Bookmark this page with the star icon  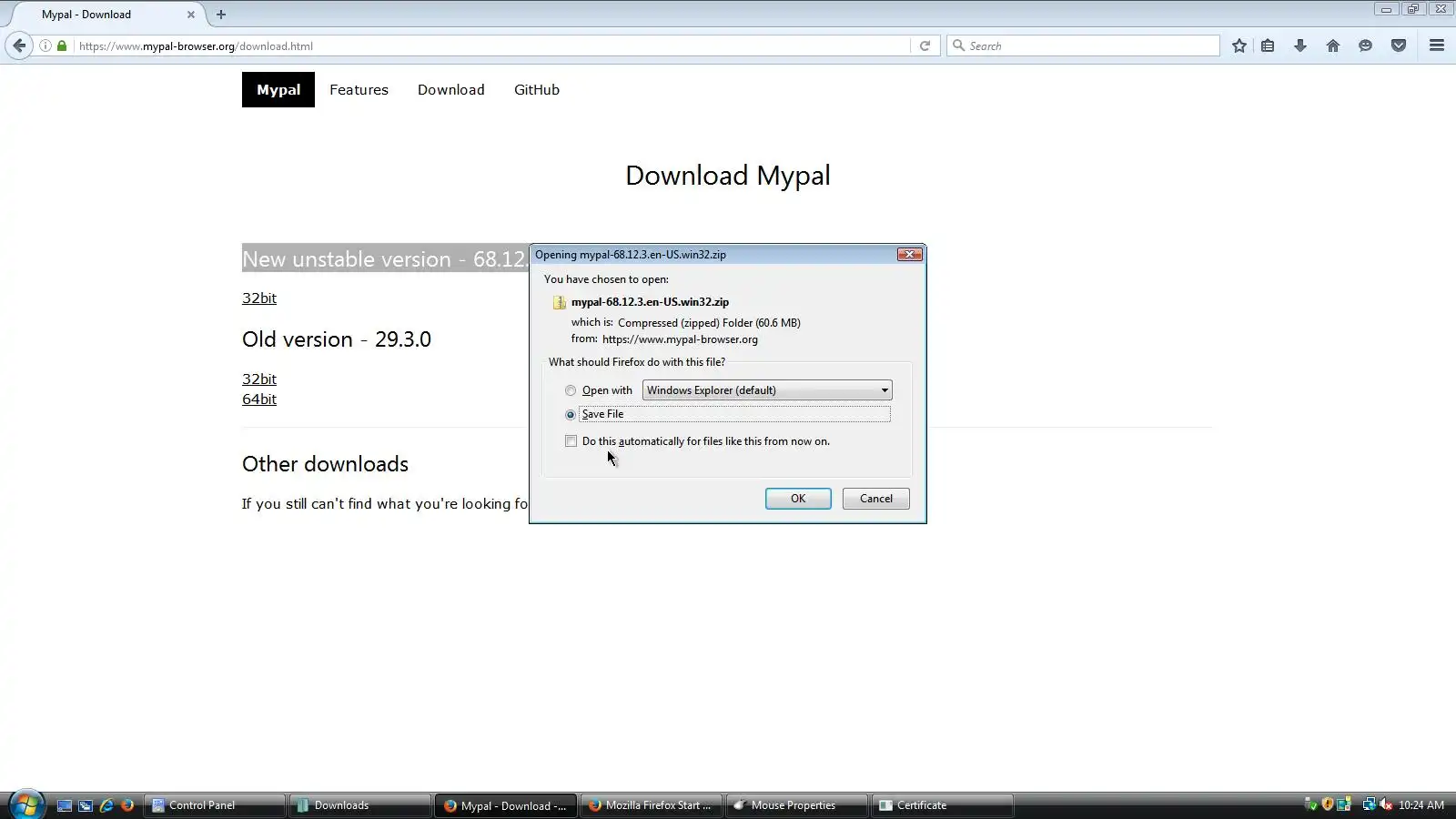tap(1239, 45)
